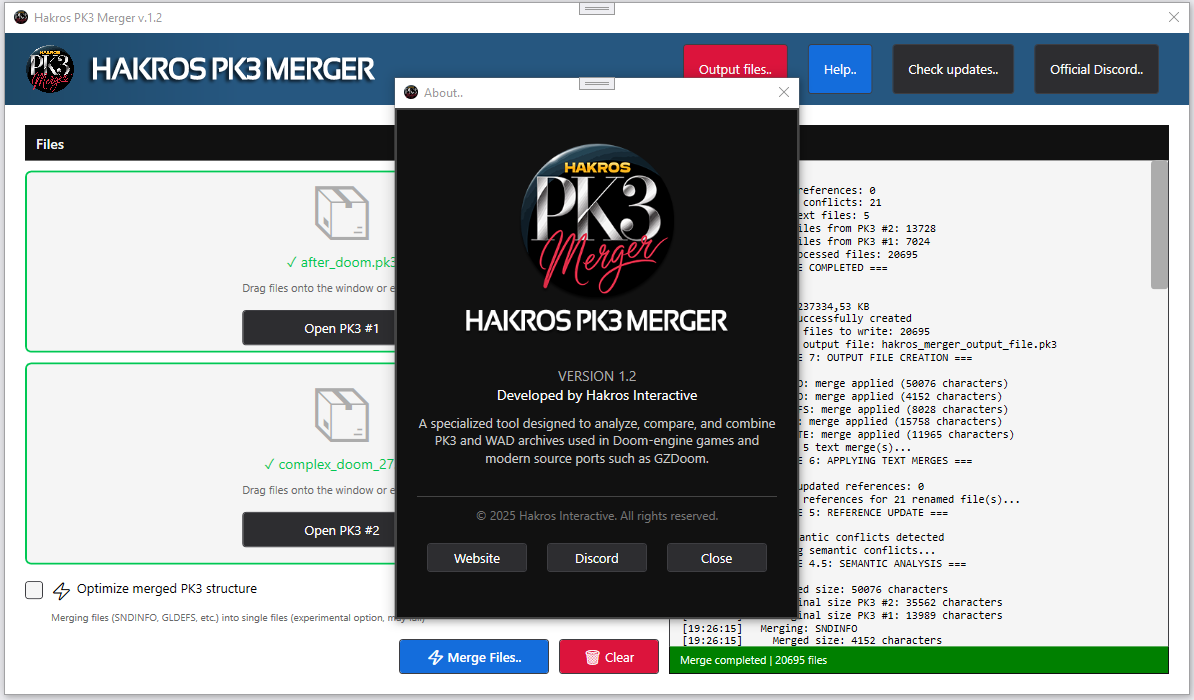The image size is (1194, 700).
Task: Click the large PK3 Merger logo in About dialog
Action: 597,220
